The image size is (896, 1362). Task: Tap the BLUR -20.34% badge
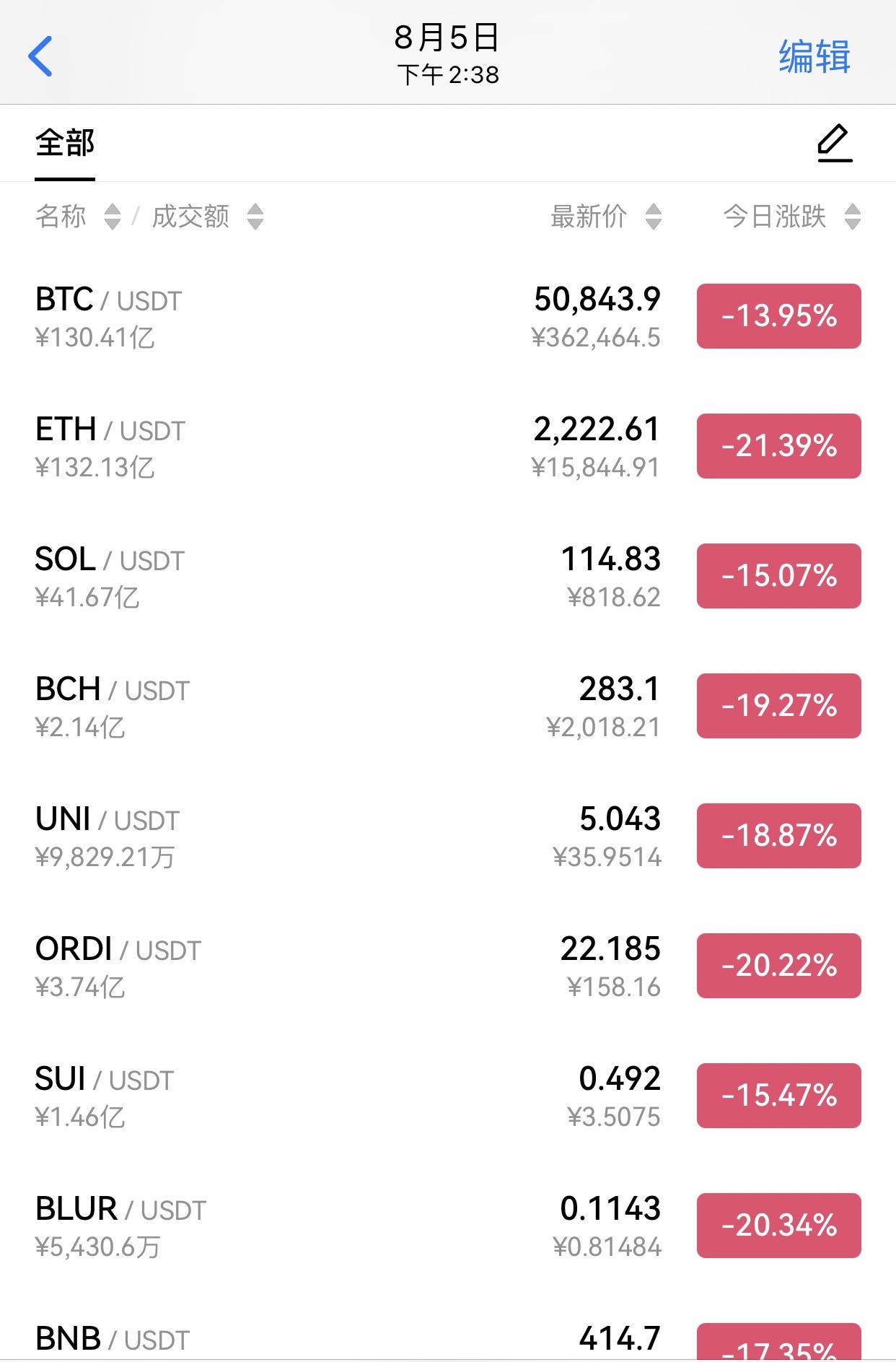tap(779, 1226)
